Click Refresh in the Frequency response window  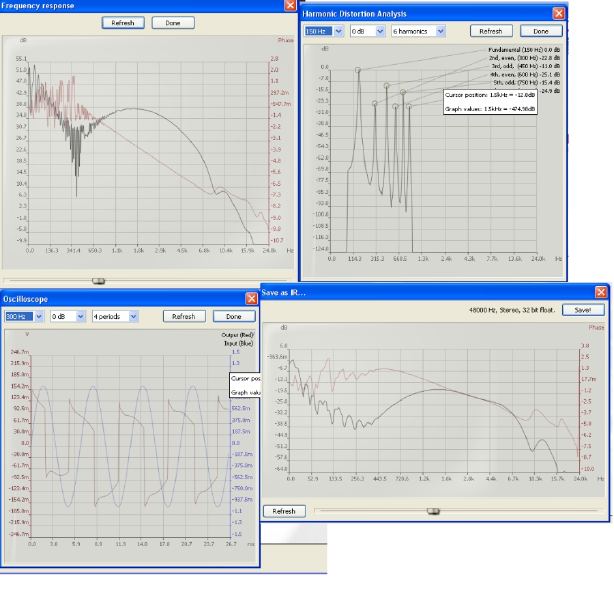coord(124,22)
